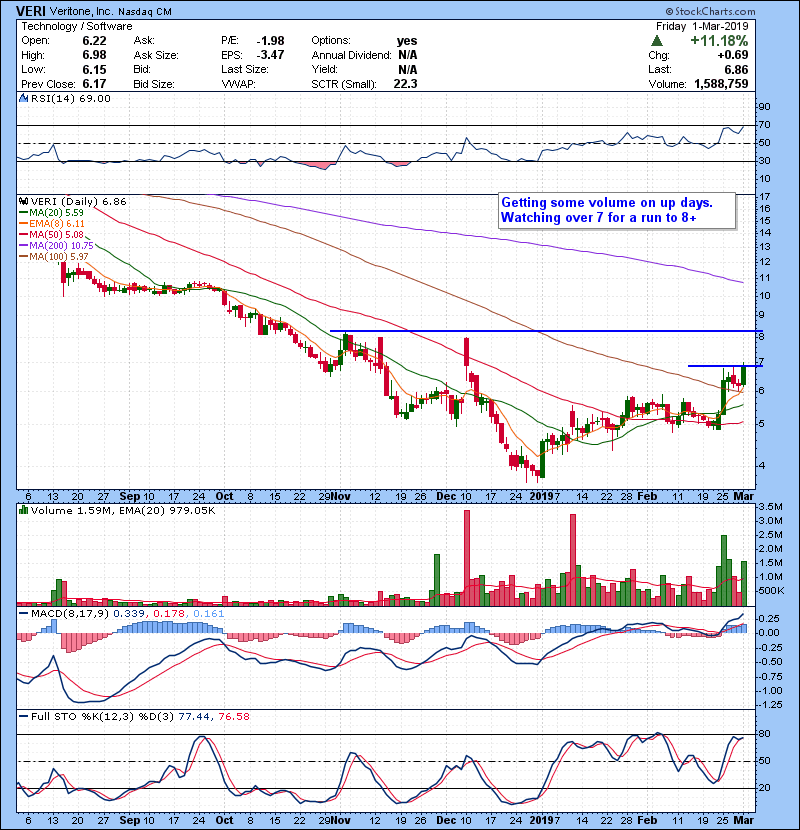
Task: Click the candlestick icon beside VERI (Daily)
Action: pos(23,202)
